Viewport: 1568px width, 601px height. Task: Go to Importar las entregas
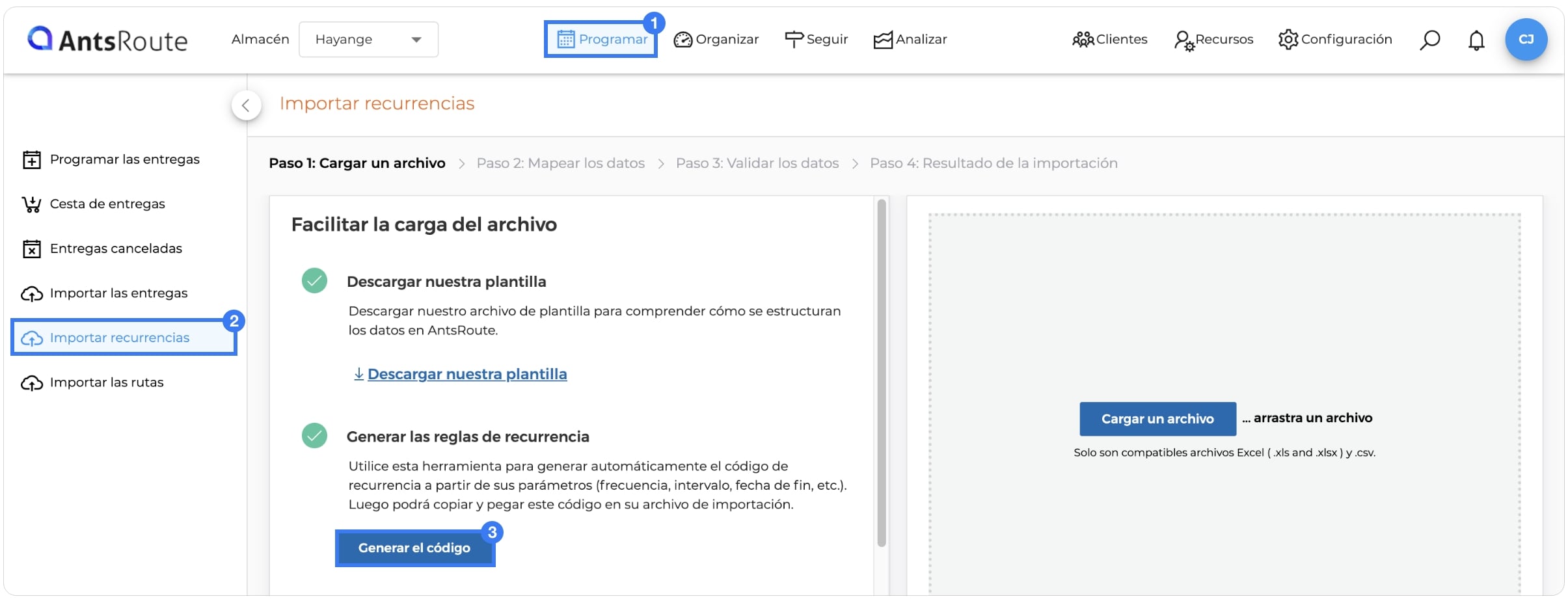pyautogui.click(x=105, y=293)
